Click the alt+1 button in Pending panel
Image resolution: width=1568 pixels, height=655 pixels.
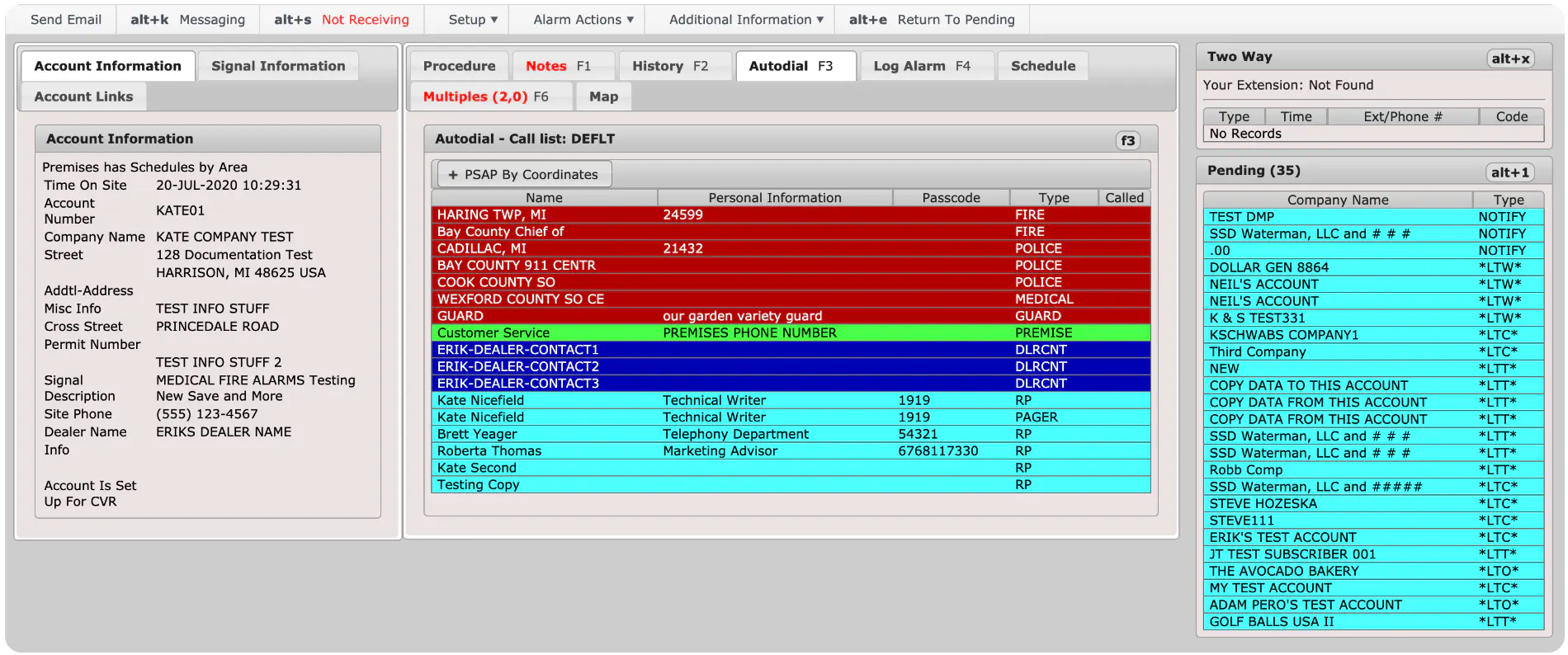[x=1510, y=172]
